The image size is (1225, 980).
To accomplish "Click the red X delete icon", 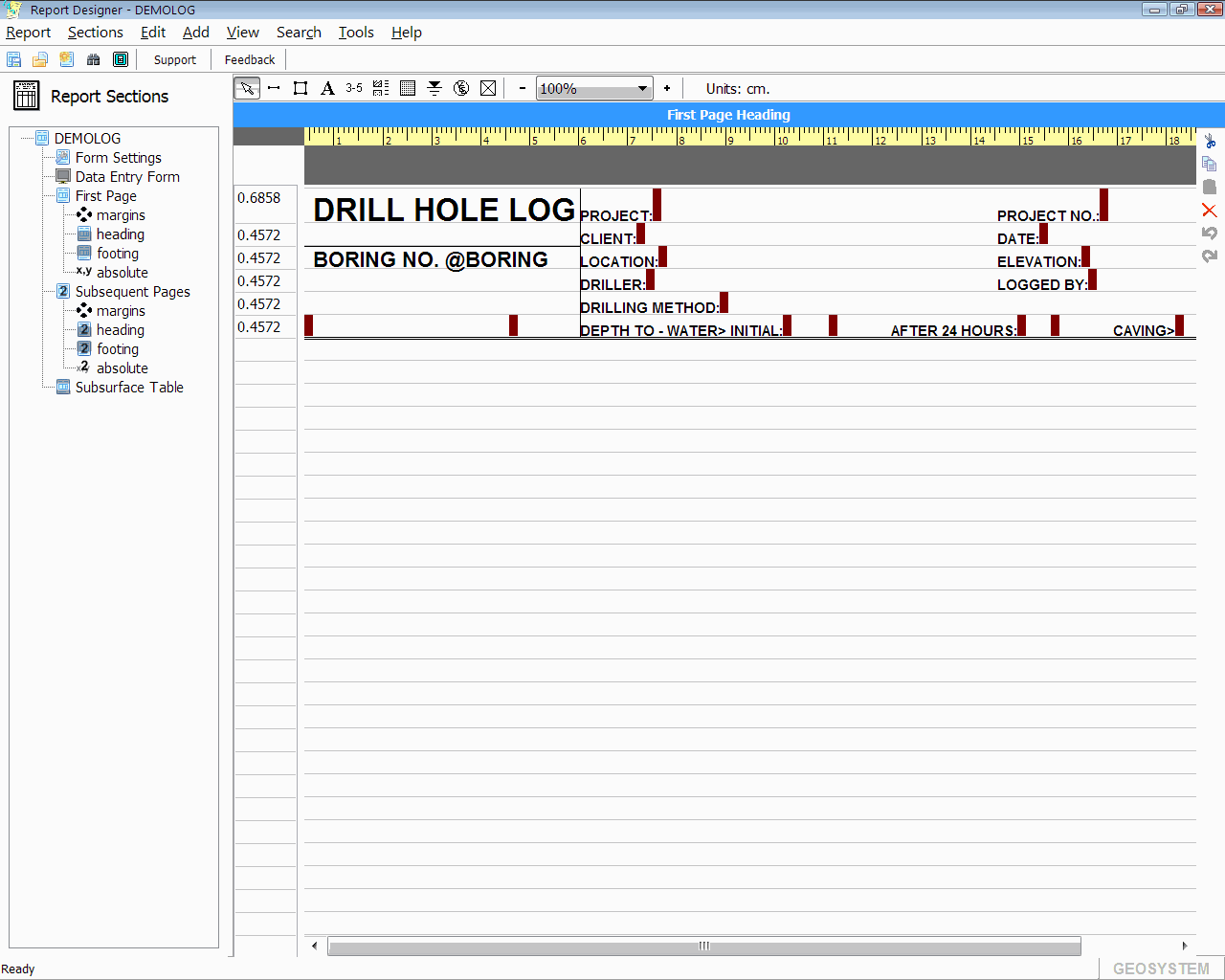I will (1210, 211).
